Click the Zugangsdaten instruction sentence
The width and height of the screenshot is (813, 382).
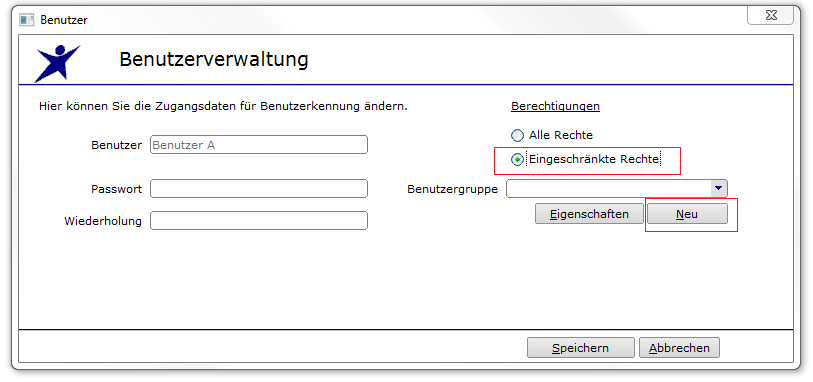pyautogui.click(x=223, y=107)
